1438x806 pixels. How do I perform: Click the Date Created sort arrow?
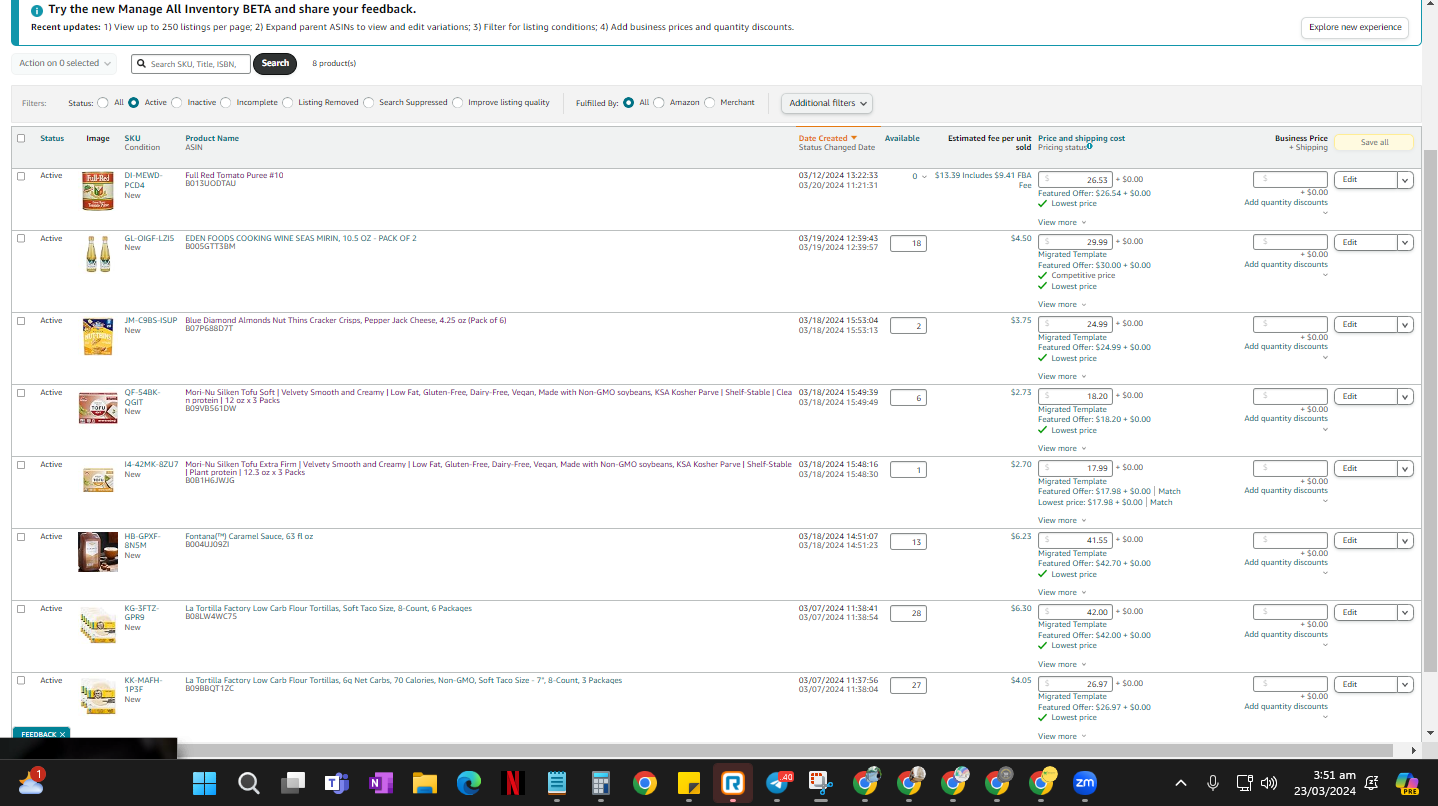854,138
